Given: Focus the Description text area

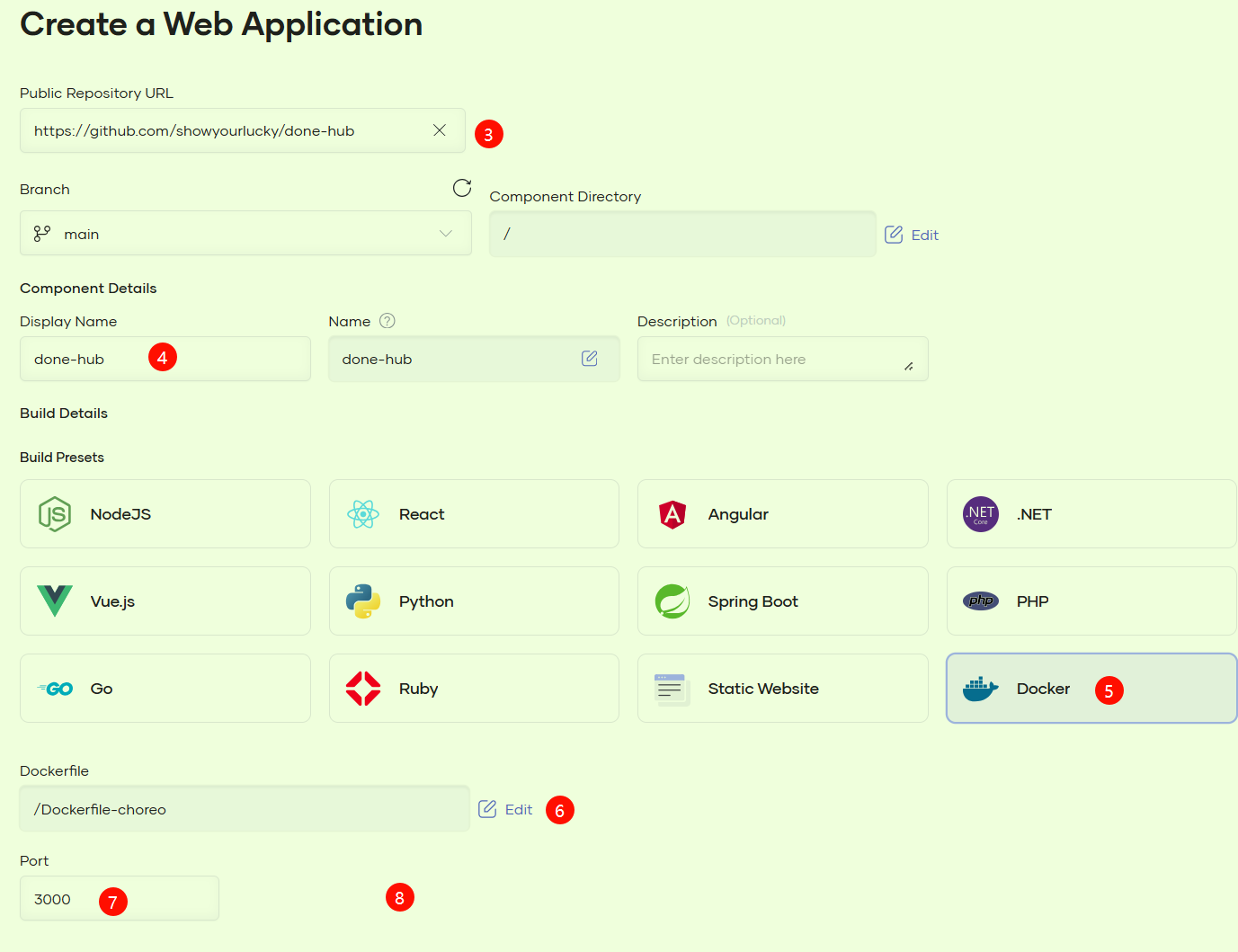Looking at the screenshot, I should coord(773,360).
